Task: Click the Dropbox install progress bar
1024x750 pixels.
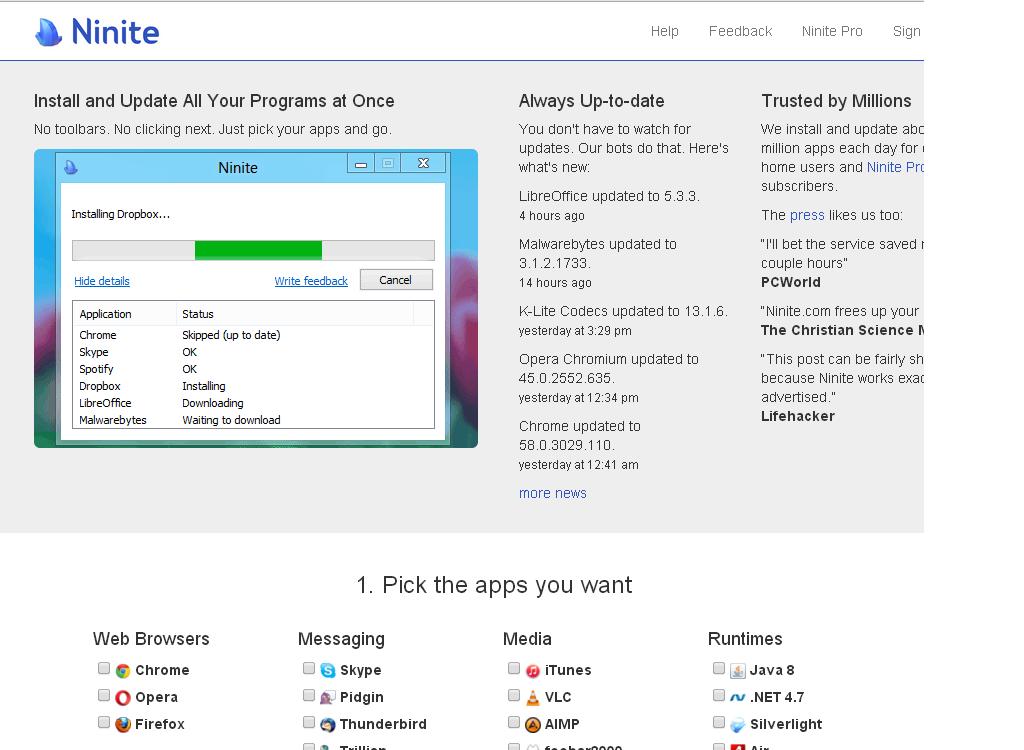Action: point(252,249)
